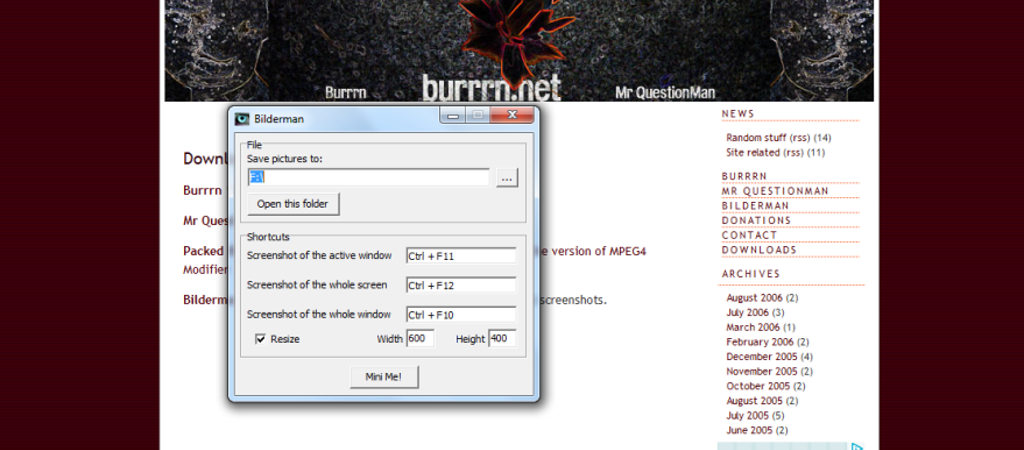
Task: Click the Height field showing 400
Action: [502, 338]
